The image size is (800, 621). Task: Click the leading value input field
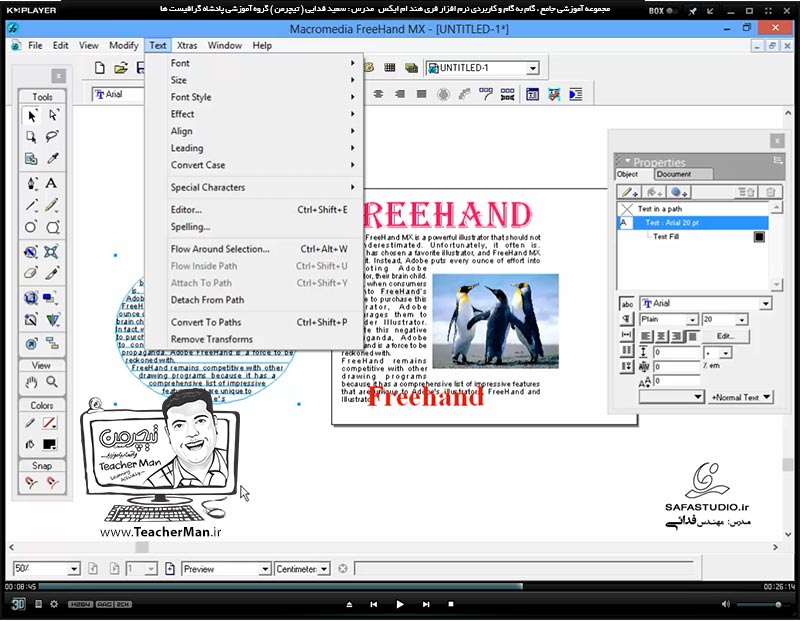click(677, 352)
